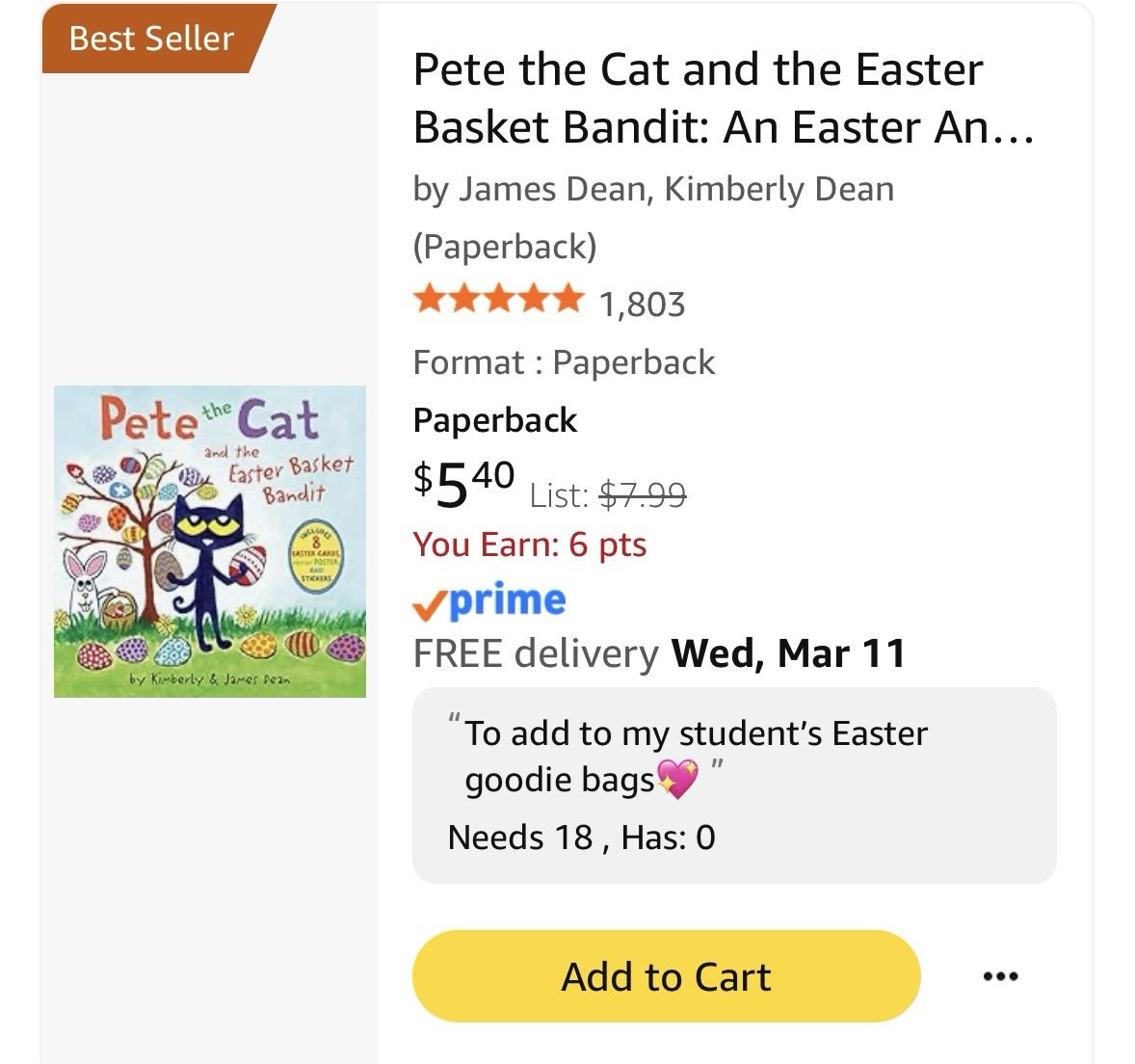Click the Format : Paperback line

[564, 362]
